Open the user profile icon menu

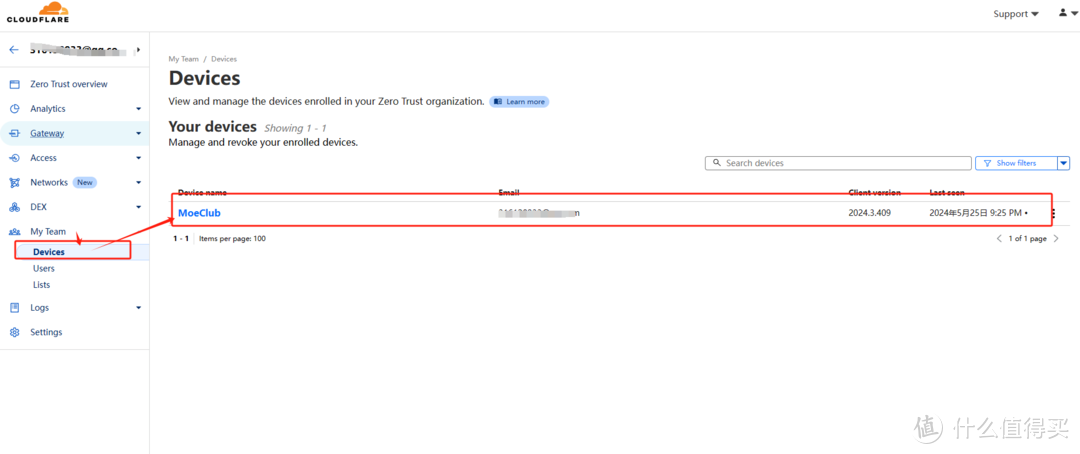pyautogui.click(x=1067, y=12)
